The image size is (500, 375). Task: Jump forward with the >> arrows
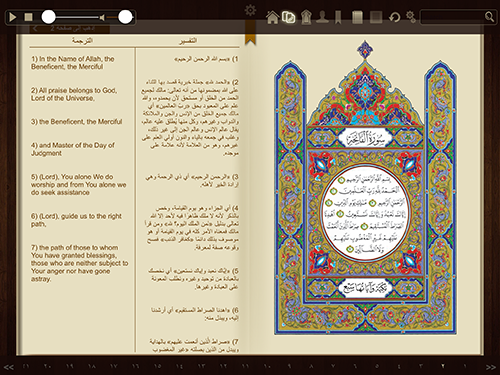point(490,367)
